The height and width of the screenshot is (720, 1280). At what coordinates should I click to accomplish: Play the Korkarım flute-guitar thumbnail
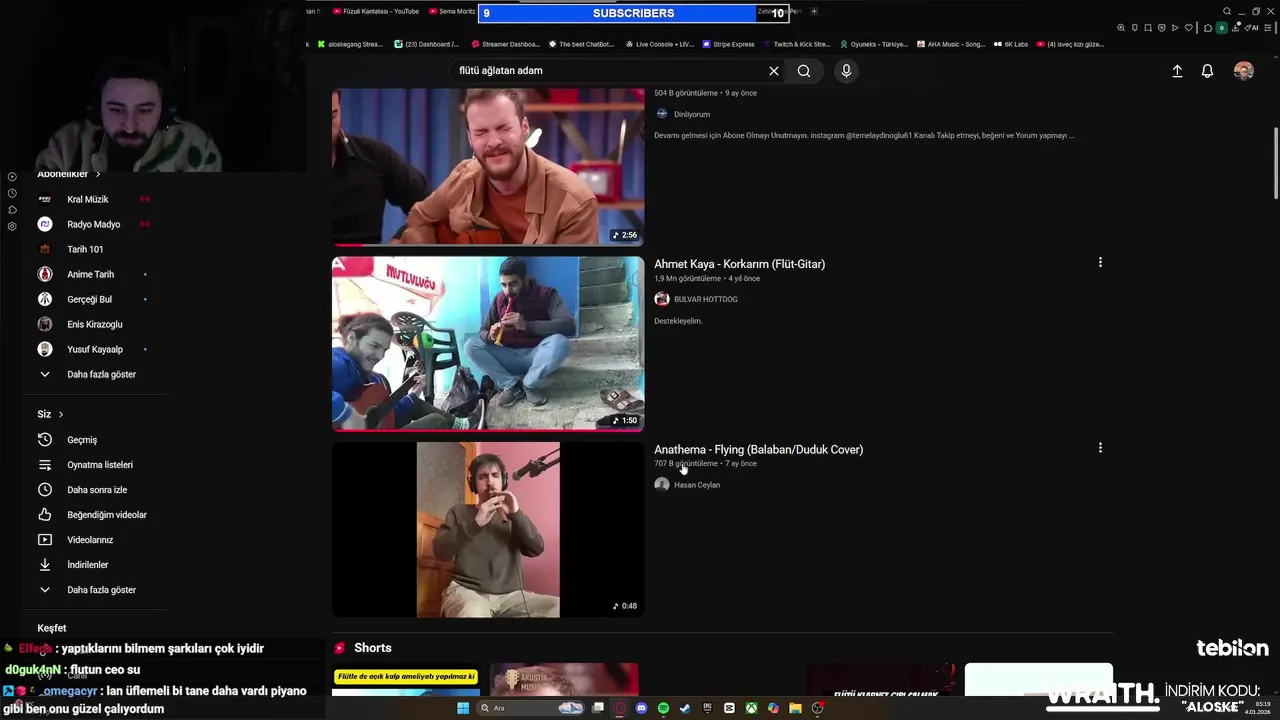pos(488,344)
